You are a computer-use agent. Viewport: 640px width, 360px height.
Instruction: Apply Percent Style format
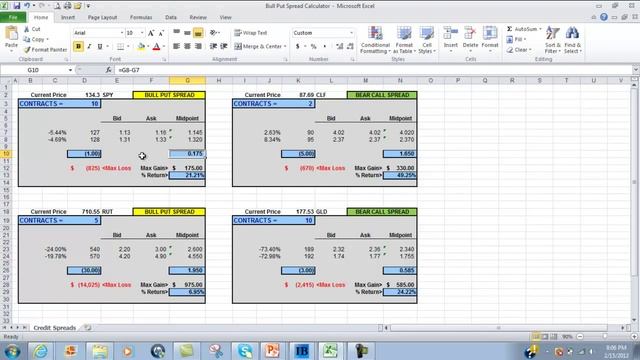pos(313,47)
